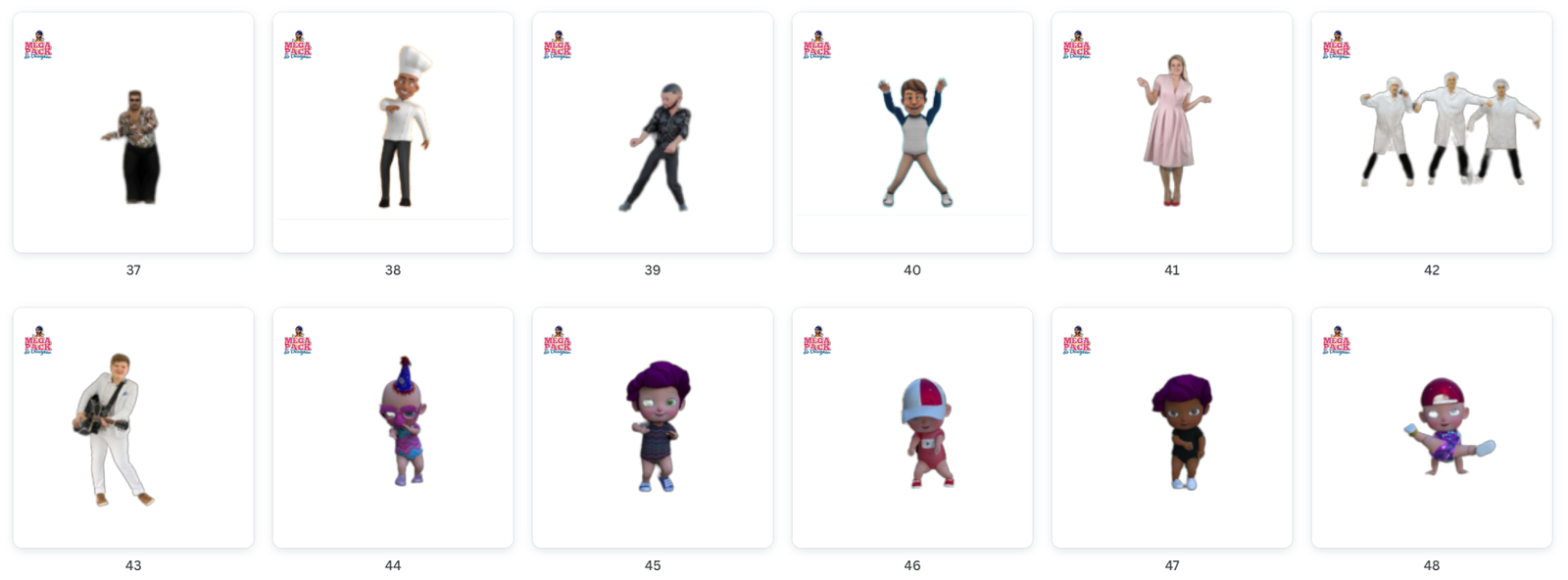Open the purple-haired baby thumbnail 45
1568x580 pixels.
[x=653, y=428]
